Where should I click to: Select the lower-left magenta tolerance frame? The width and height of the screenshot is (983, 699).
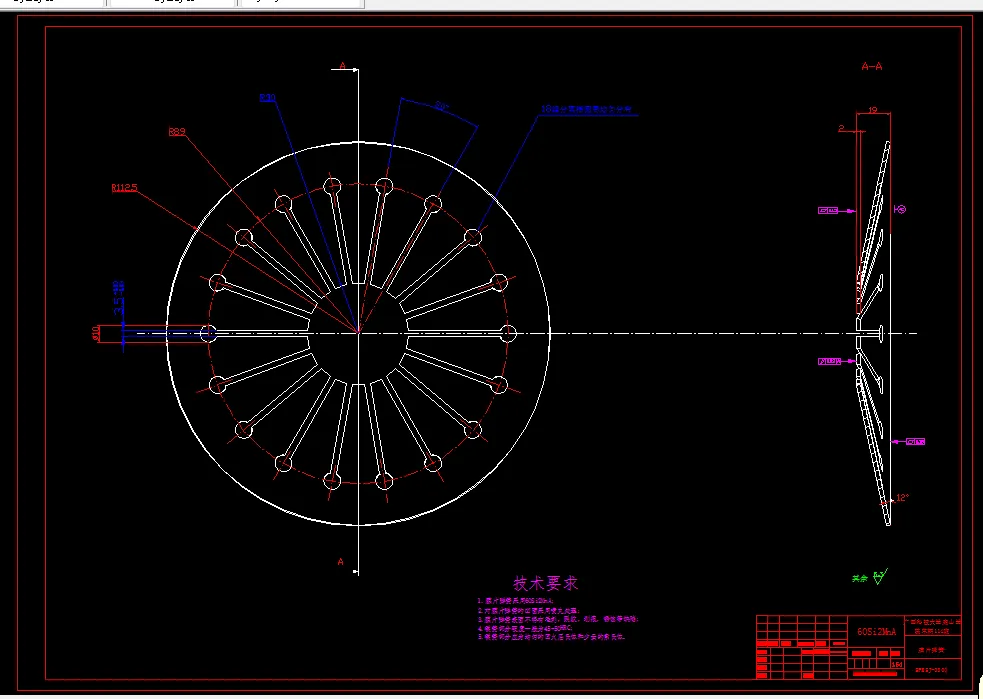[x=829, y=361]
